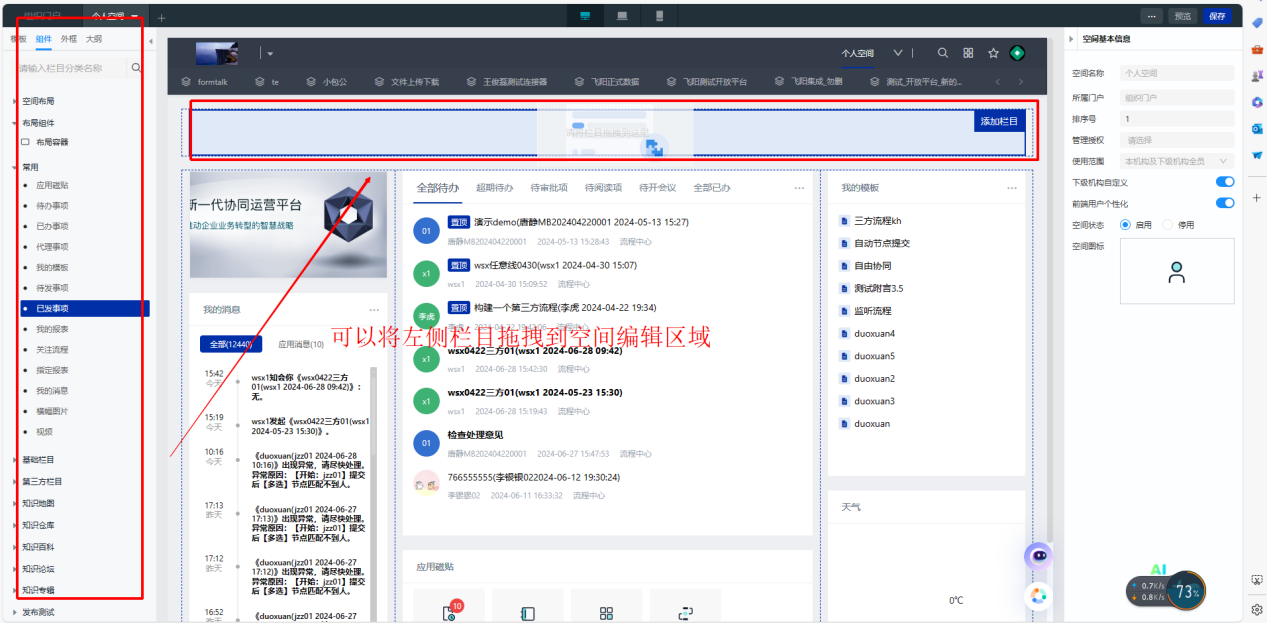Collapse the 布局组件 tree node
Screen dimensions: 1267x623
coord(15,122)
